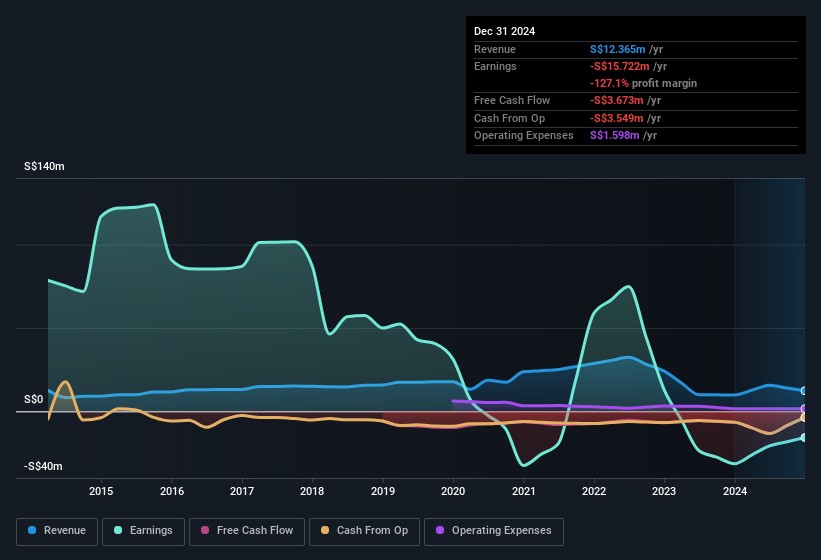Select the 2020 year axis label
The width and height of the screenshot is (821, 560).
click(x=453, y=491)
